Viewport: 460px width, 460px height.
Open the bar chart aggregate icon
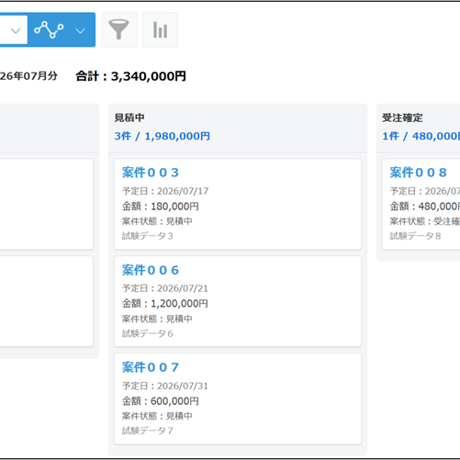coord(160,30)
